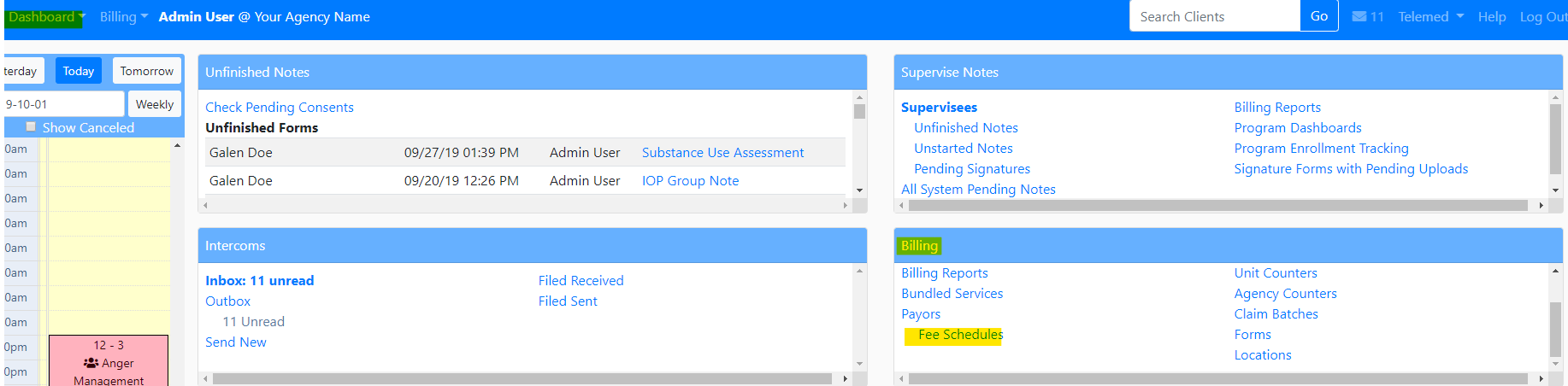Open the envelope messages icon showing 11

pyautogui.click(x=1367, y=17)
